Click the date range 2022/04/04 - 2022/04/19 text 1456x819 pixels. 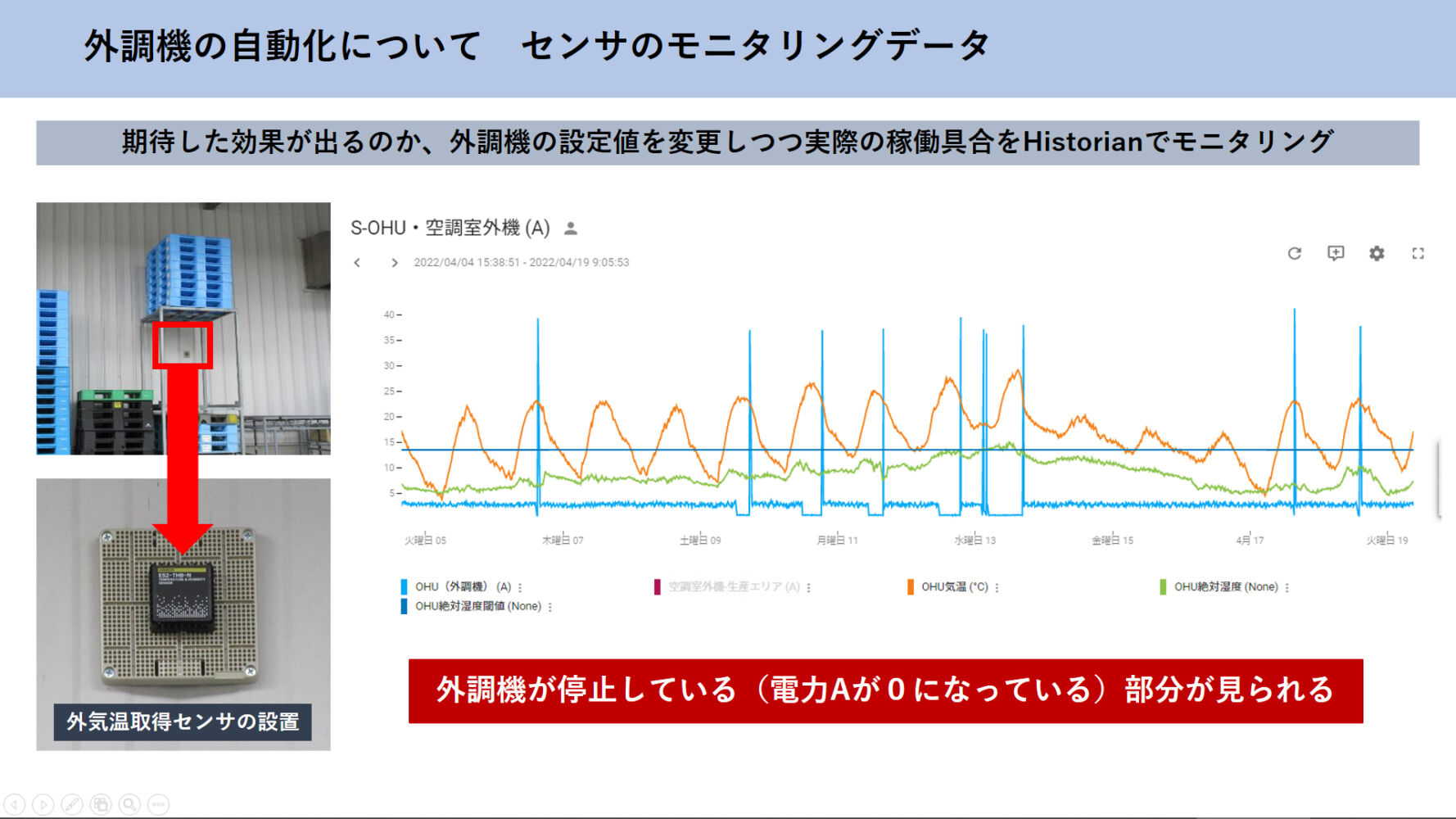click(521, 263)
